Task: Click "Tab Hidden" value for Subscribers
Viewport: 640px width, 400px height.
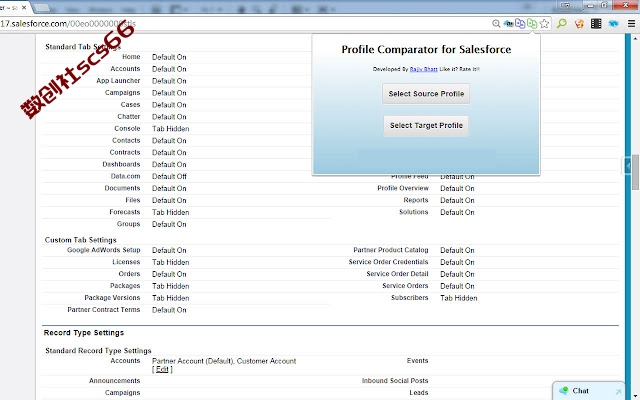Action: pos(458,298)
